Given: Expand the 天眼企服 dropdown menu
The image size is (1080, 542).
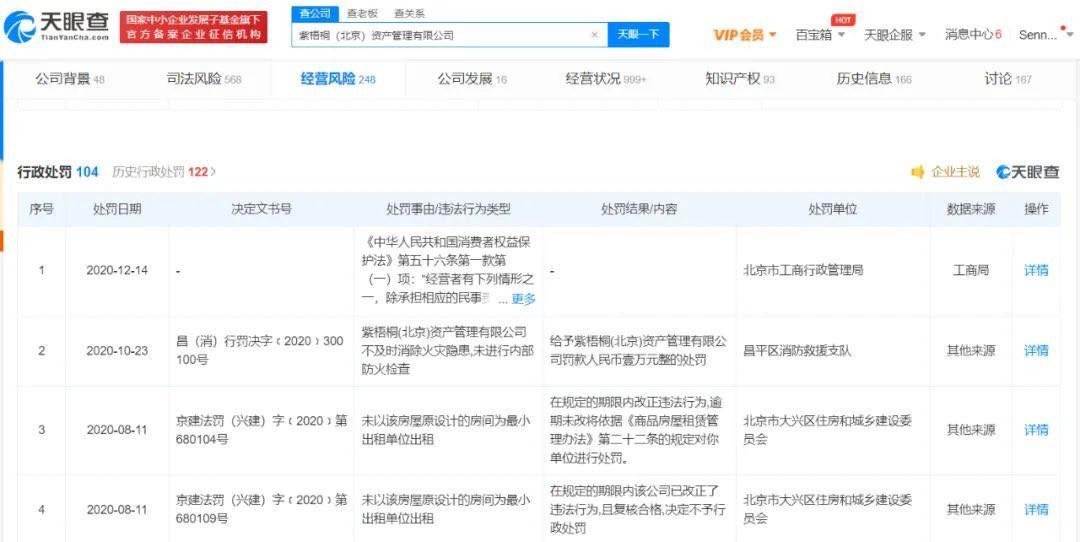Looking at the screenshot, I should (x=895, y=34).
